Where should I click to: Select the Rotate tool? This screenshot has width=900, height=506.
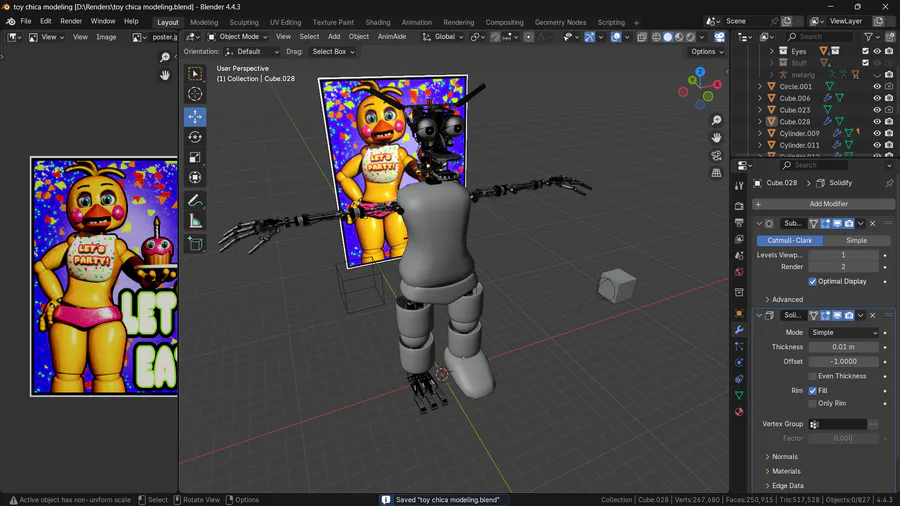(x=195, y=137)
